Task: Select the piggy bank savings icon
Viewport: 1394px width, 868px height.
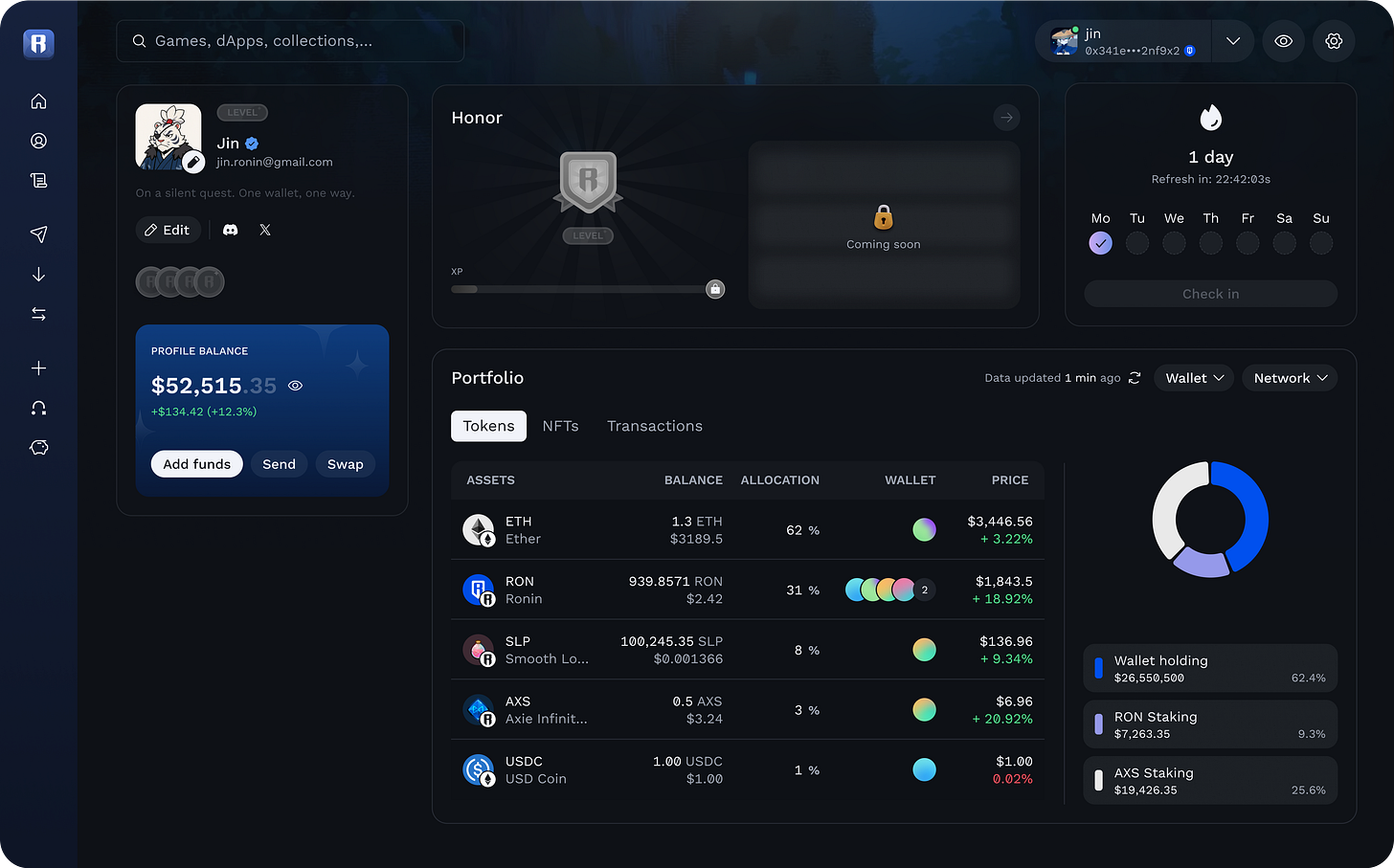Action: point(38,447)
